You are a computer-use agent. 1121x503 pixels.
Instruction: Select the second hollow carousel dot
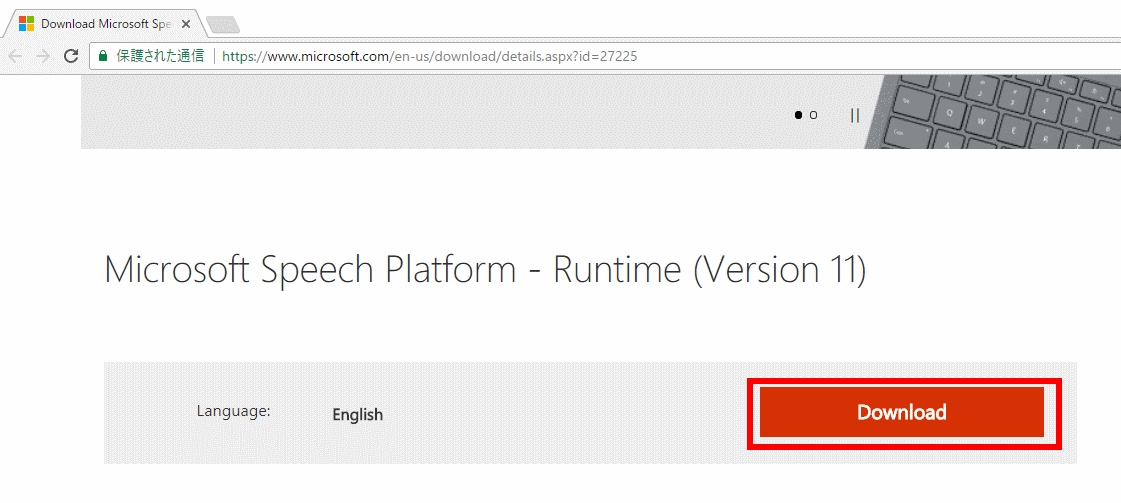[x=813, y=115]
